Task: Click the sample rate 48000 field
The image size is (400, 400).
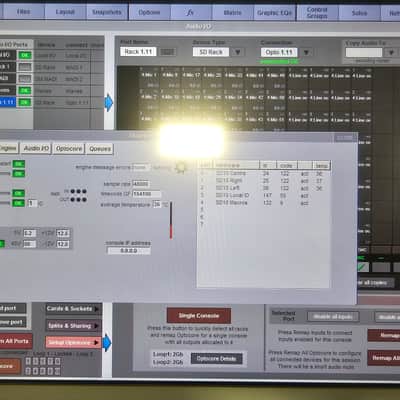Action: tap(140, 184)
